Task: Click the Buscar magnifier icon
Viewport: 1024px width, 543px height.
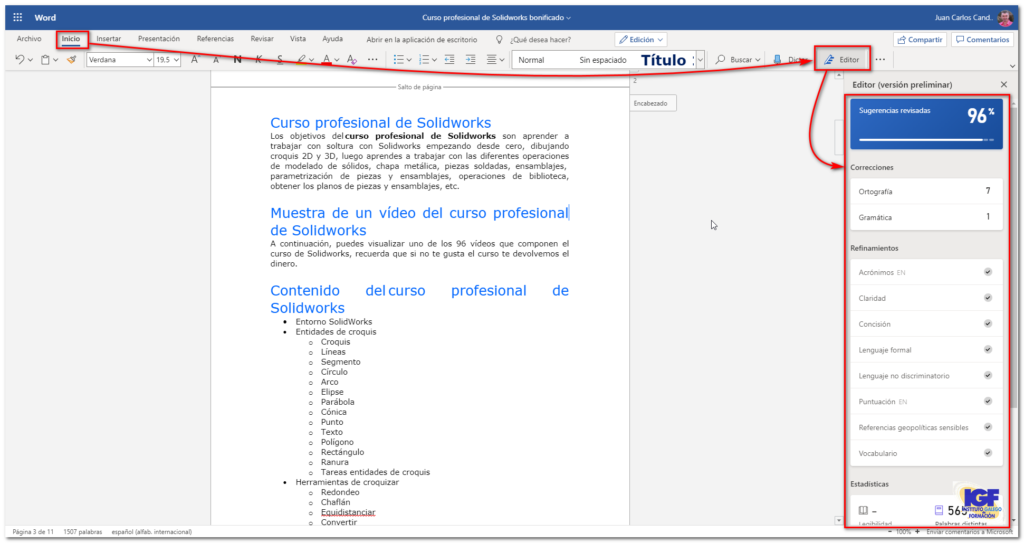Action: 720,59
